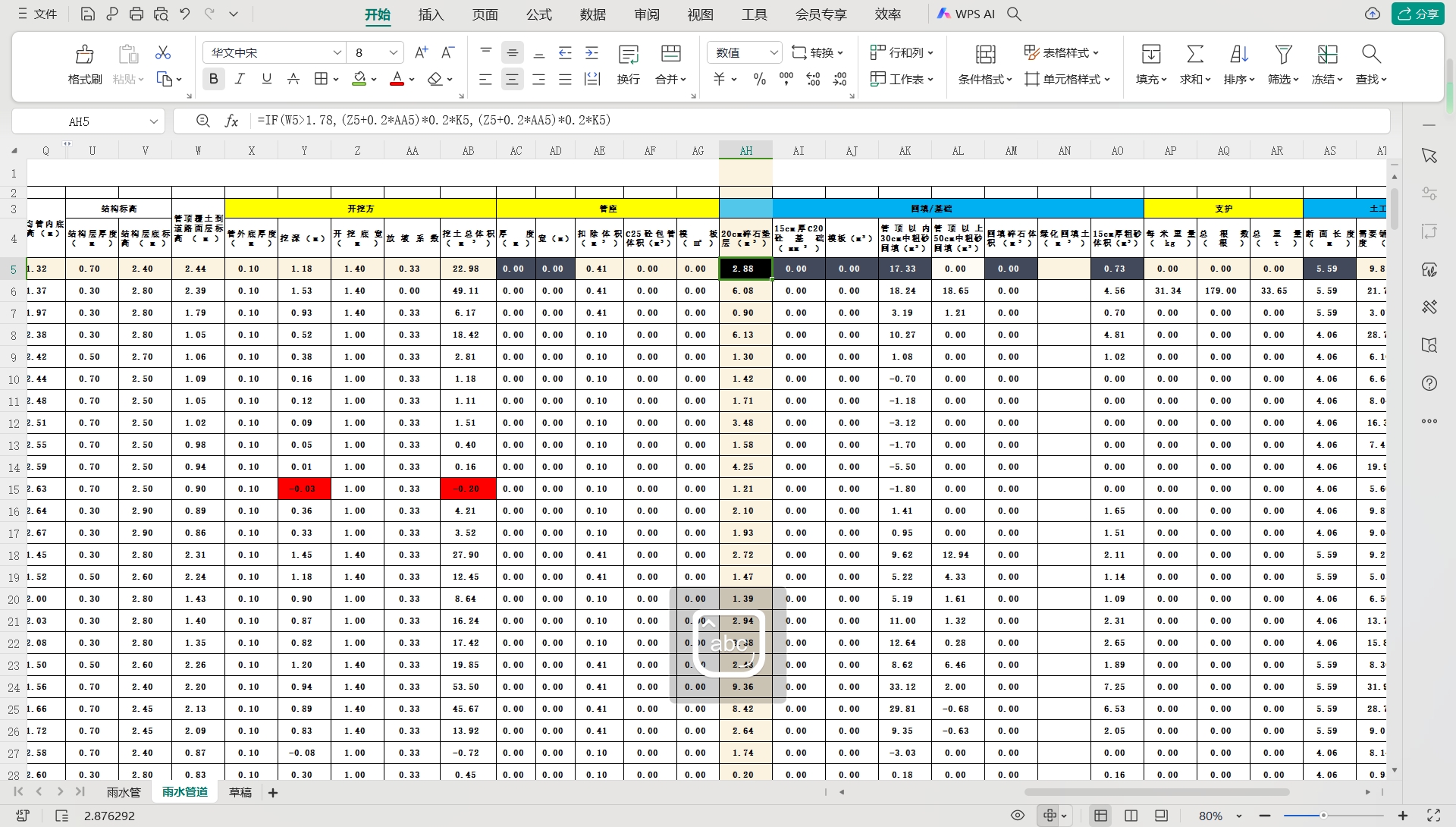Apply thousands separator format

[x=786, y=79]
